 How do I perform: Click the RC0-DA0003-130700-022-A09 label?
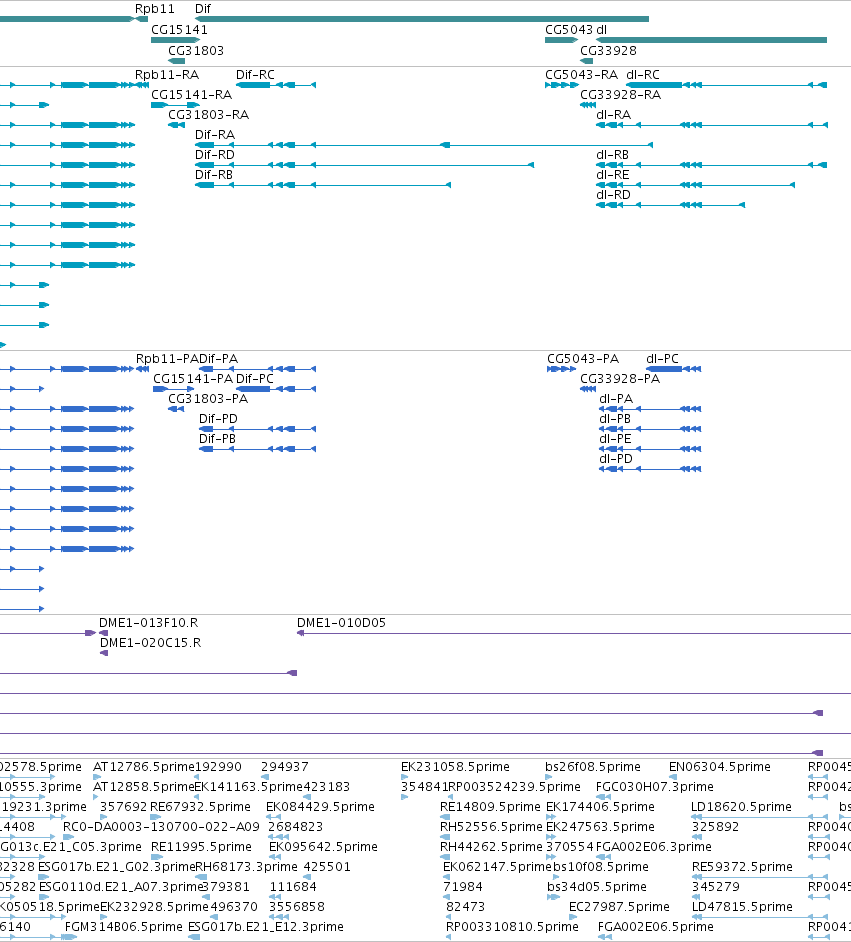162,827
